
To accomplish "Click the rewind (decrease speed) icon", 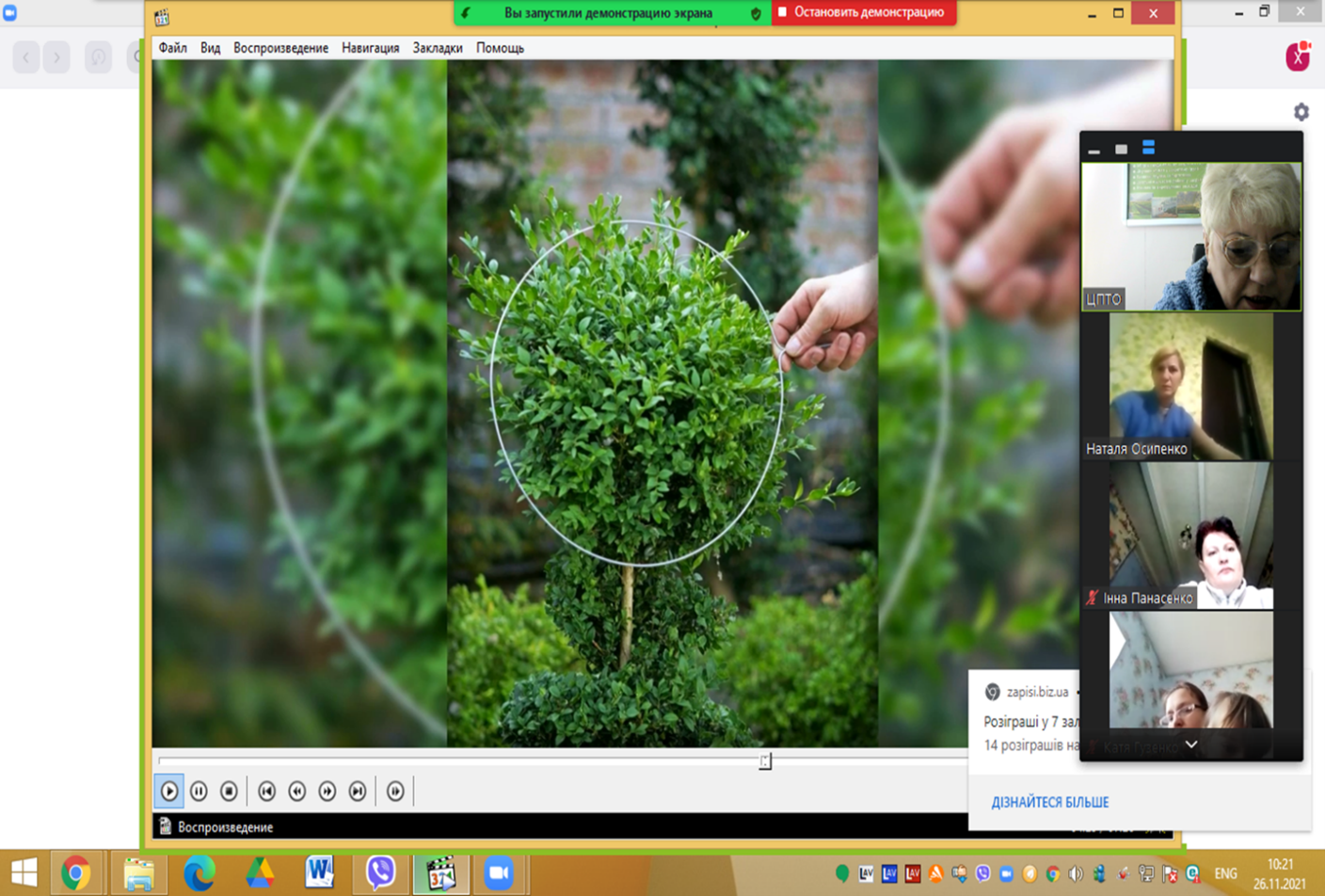I will pyautogui.click(x=297, y=792).
